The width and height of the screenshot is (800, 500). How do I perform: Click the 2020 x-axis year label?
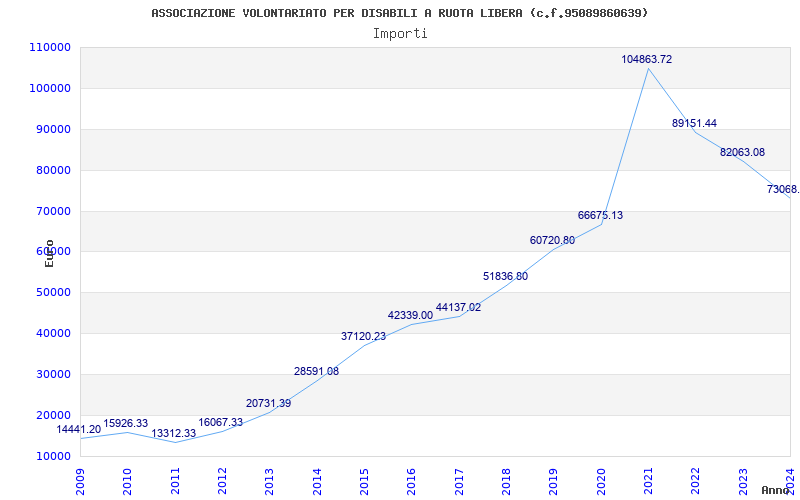[x=601, y=482]
